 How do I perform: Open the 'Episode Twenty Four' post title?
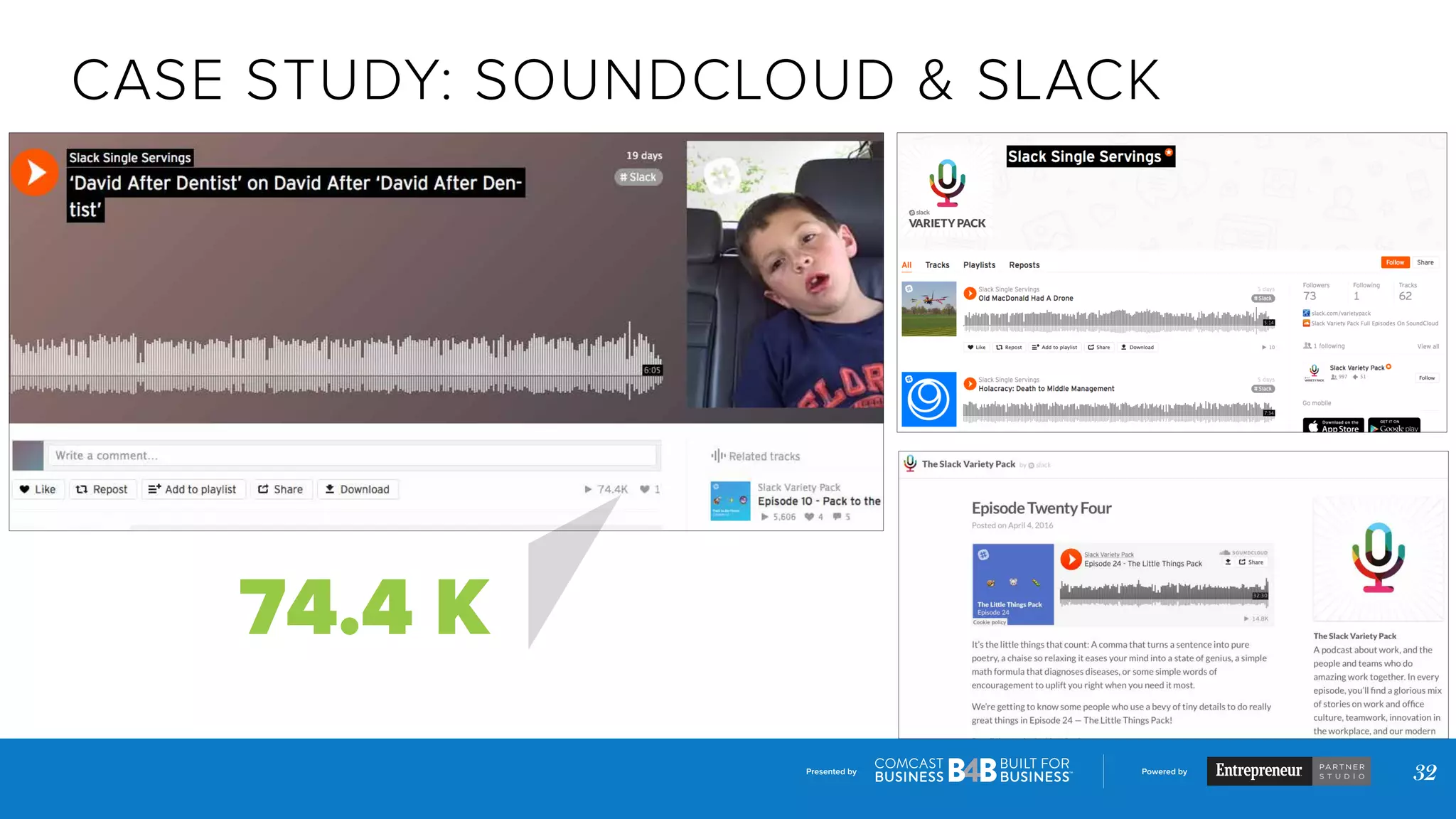coord(1042,508)
